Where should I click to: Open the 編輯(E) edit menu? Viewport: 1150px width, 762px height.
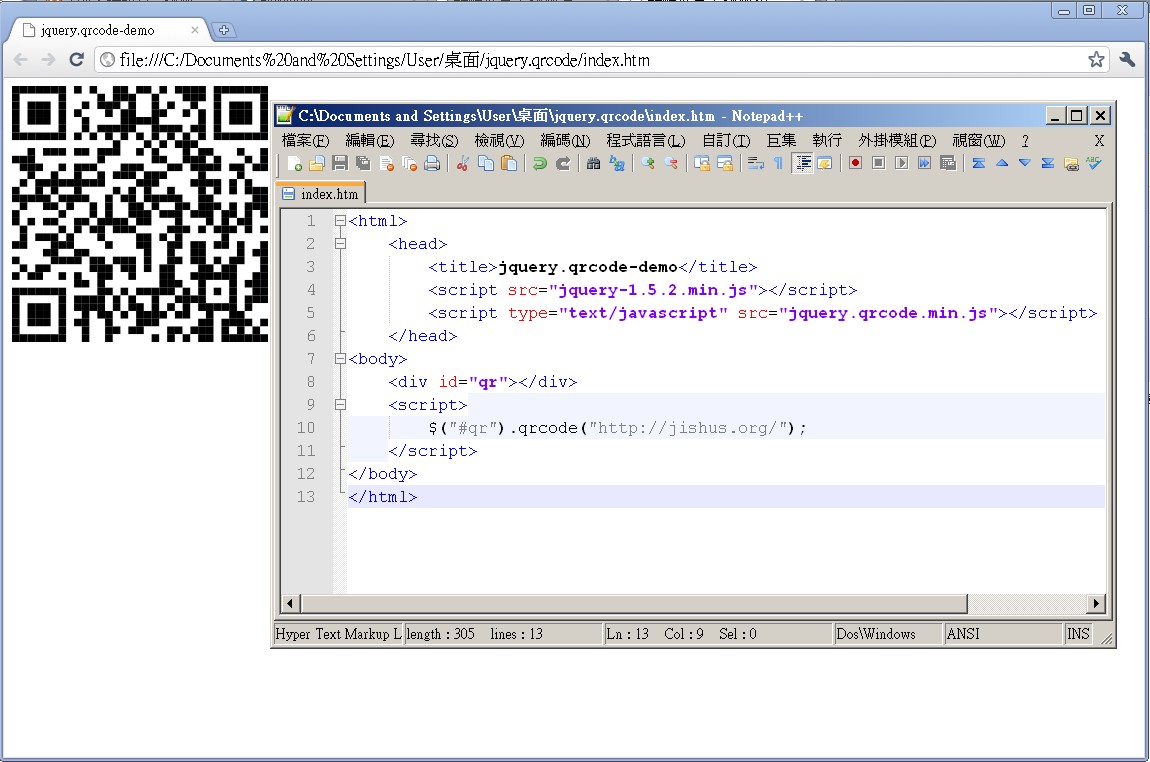(x=370, y=140)
